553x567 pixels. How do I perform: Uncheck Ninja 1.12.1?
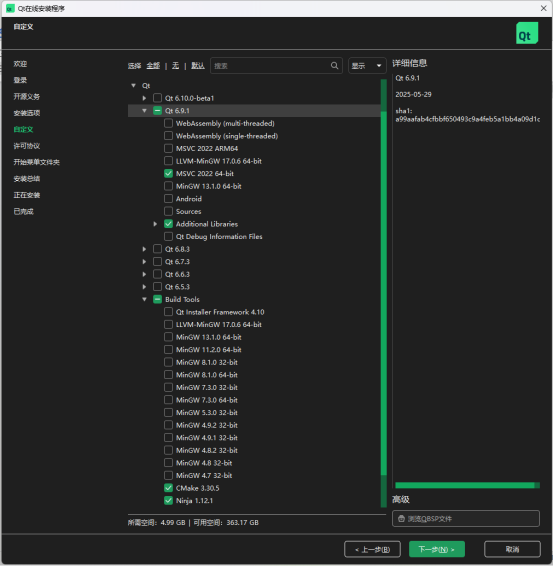click(168, 500)
